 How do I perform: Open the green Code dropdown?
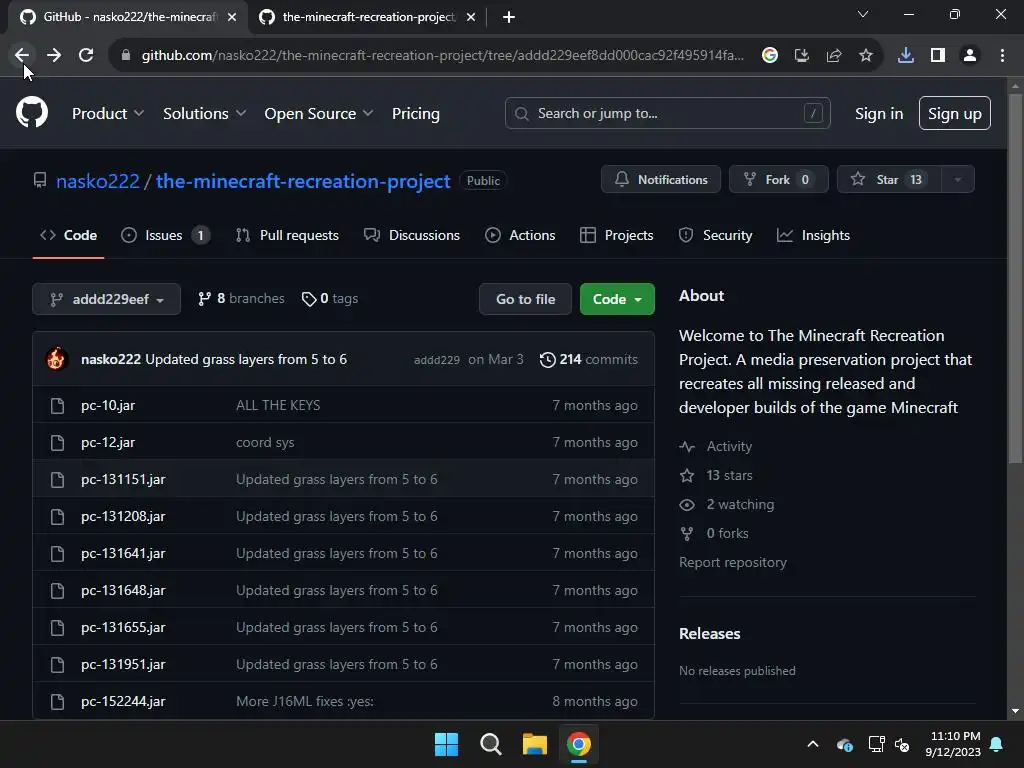(617, 299)
